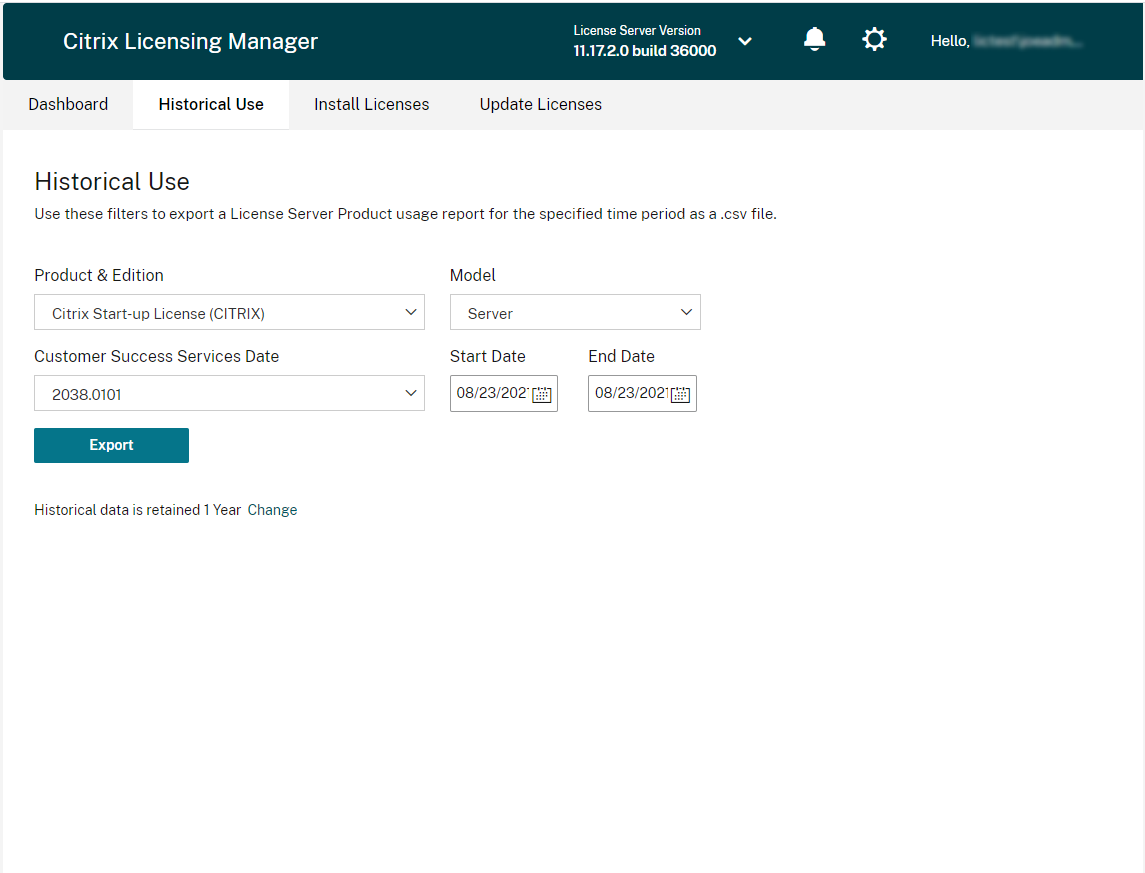This screenshot has width=1145, height=873.
Task: Expand the License Server Version chevron
Action: 745,41
